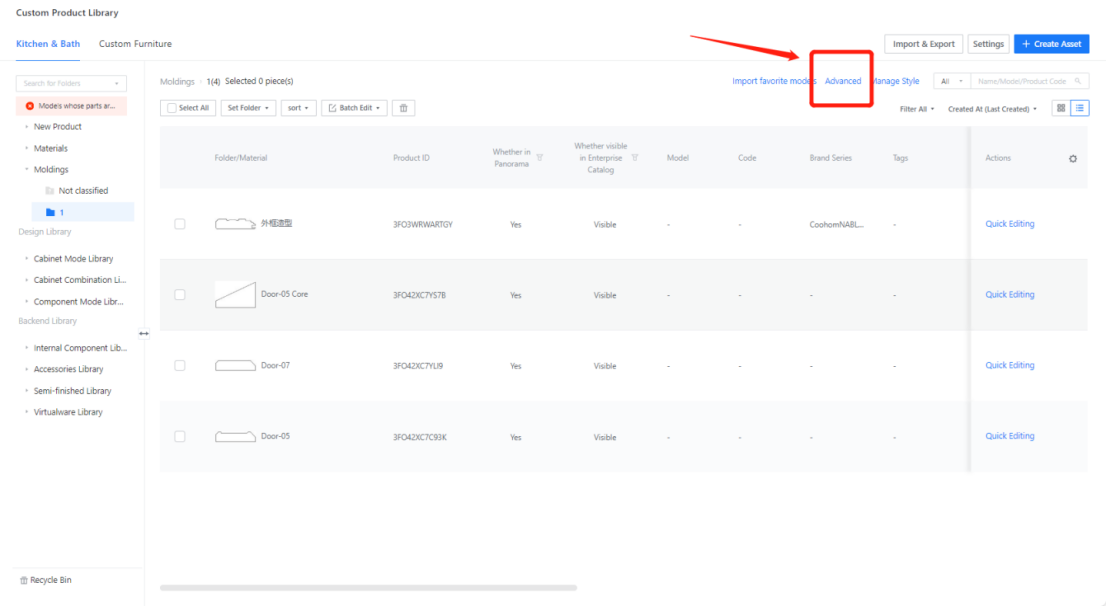The height and width of the screenshot is (607, 1106).
Task: Click Import & Export button
Action: click(x=923, y=44)
